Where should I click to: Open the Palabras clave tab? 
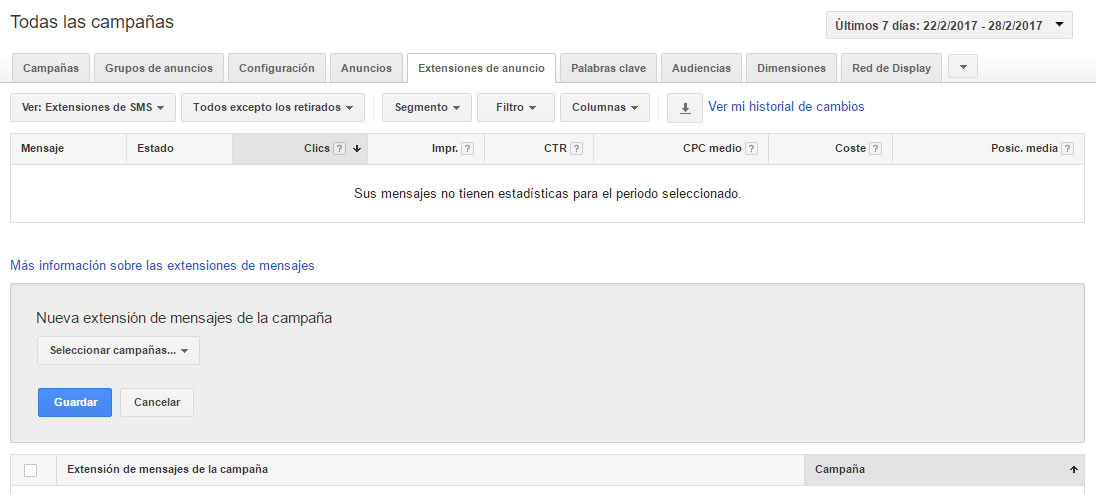click(x=608, y=68)
